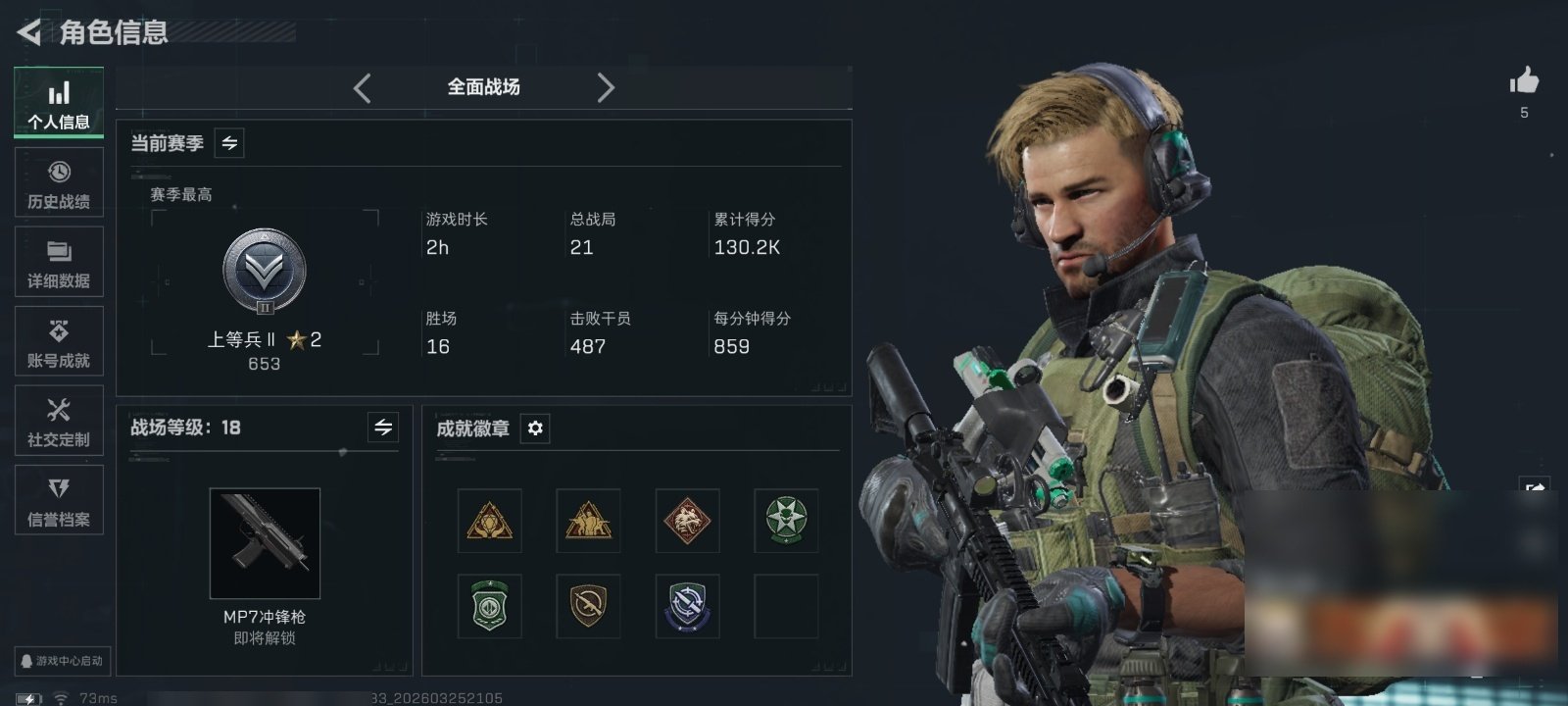
Task: Open the 社交定制 section
Action: click(x=59, y=421)
